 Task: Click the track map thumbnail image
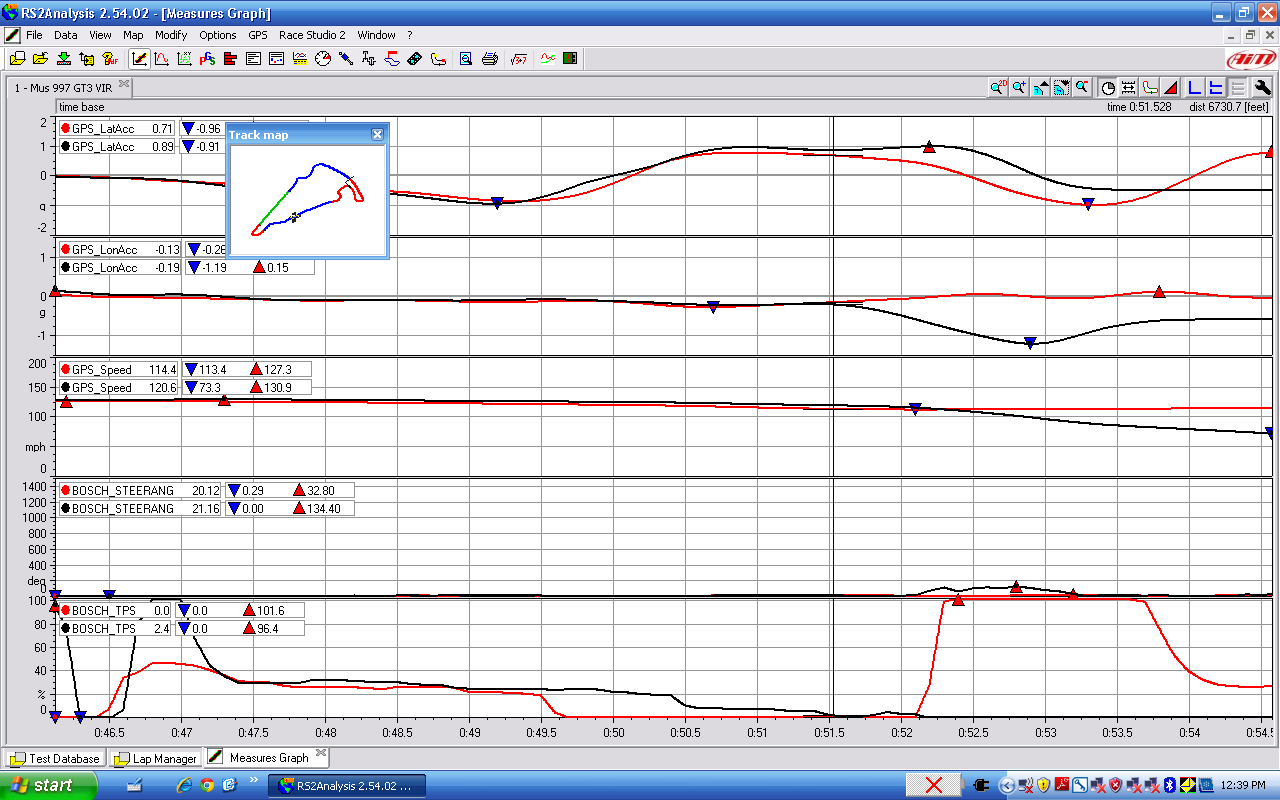tap(307, 200)
